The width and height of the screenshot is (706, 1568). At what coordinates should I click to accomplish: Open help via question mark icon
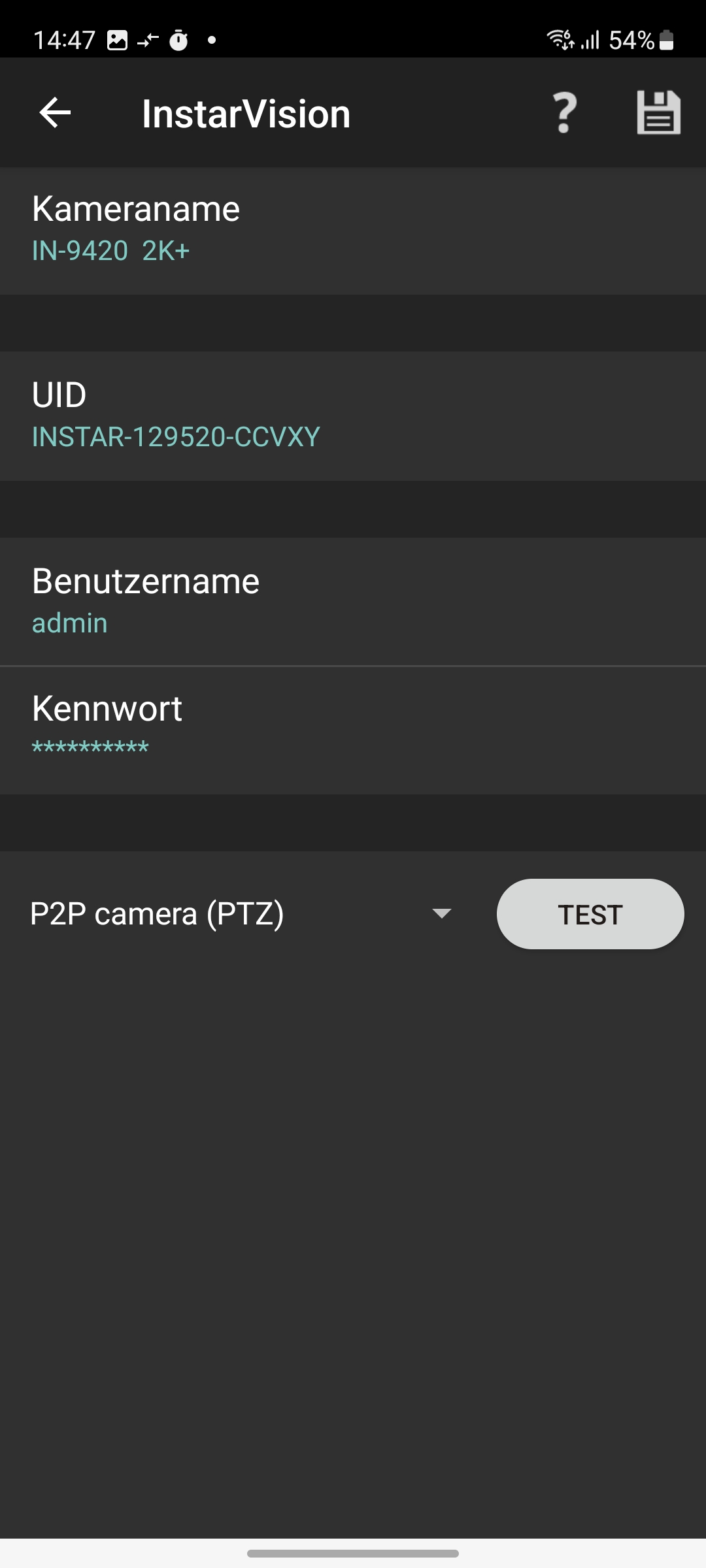click(565, 113)
